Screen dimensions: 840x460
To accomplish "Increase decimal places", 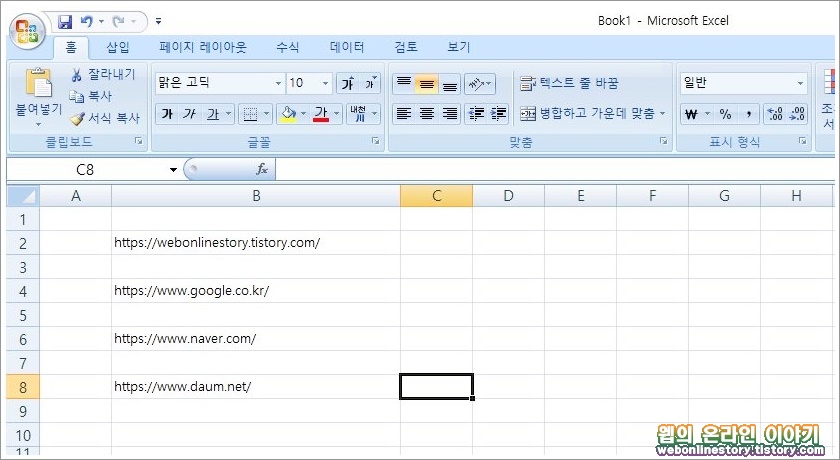I will 774,114.
